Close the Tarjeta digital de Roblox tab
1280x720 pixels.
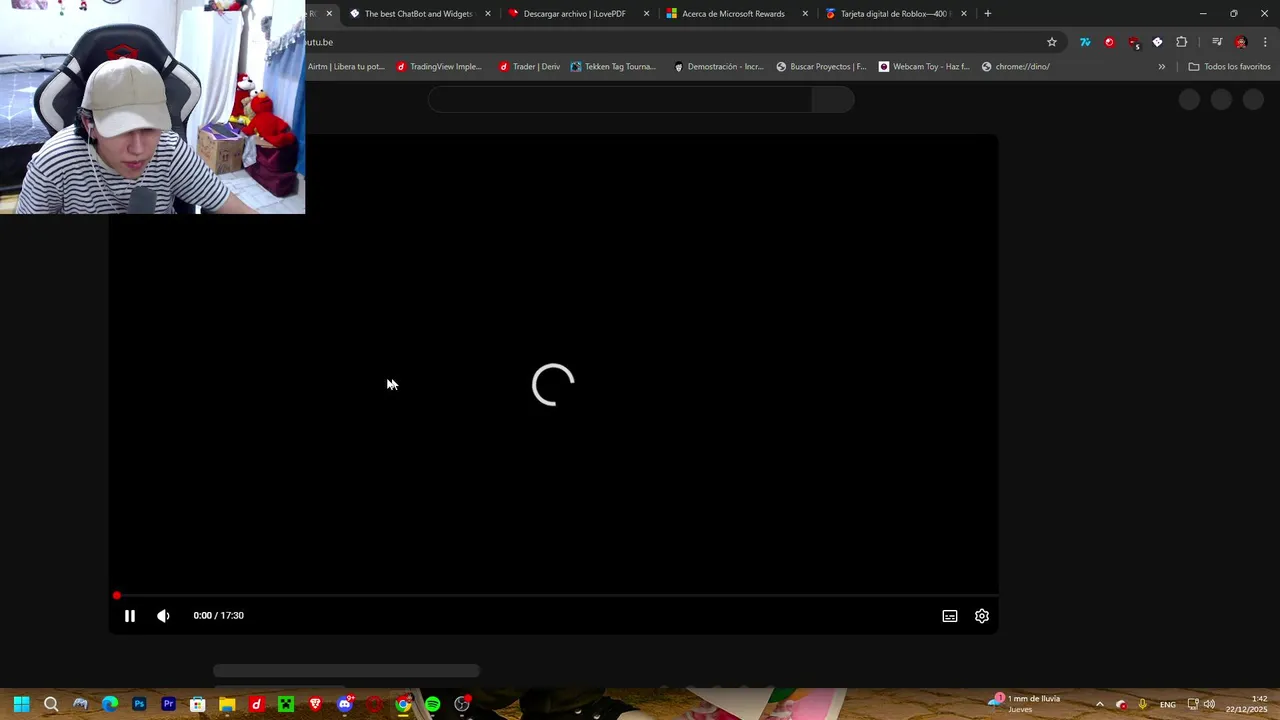(964, 14)
